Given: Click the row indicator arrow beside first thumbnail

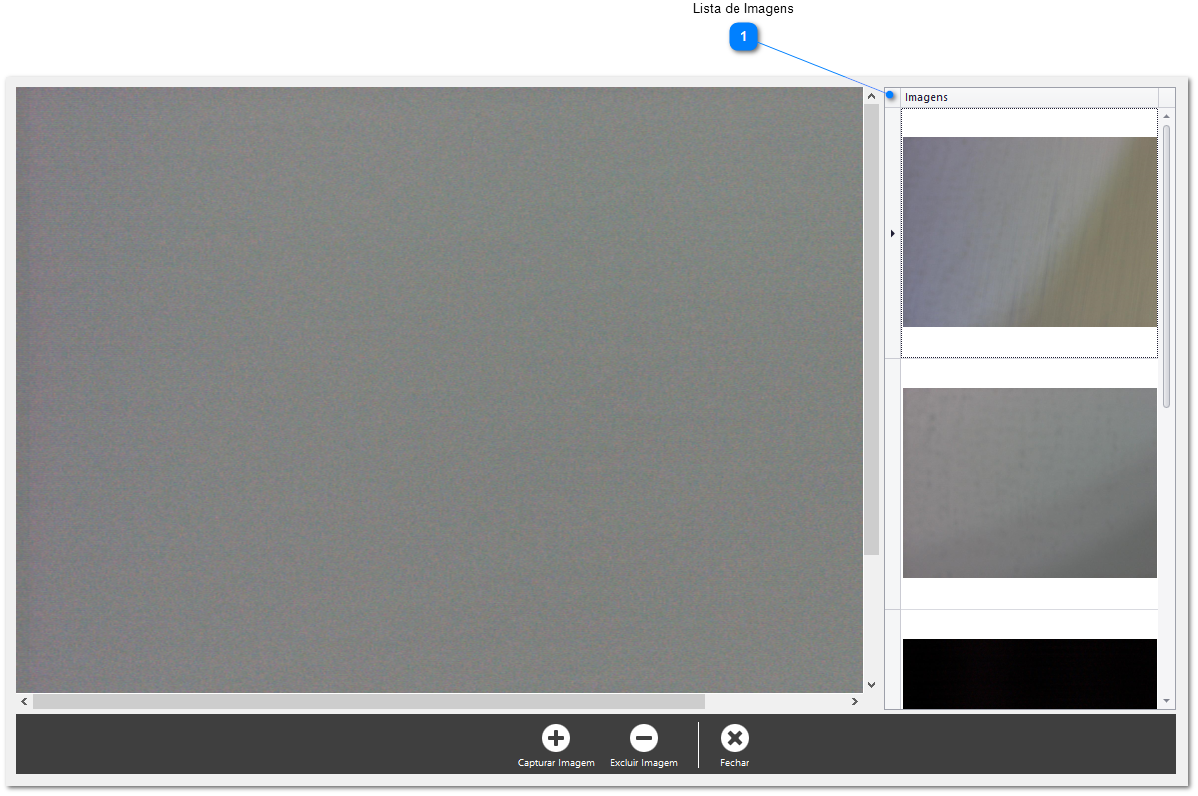Looking at the screenshot, I should pyautogui.click(x=892, y=233).
